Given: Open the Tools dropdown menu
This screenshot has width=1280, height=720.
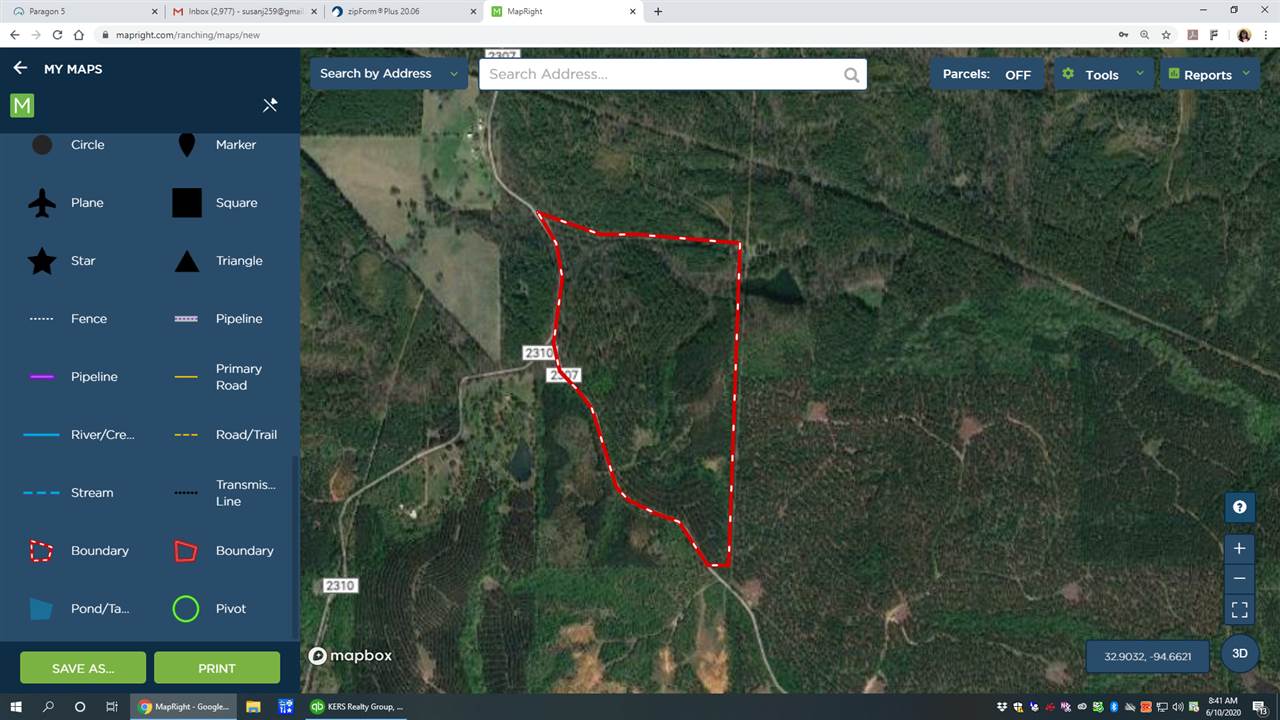Looking at the screenshot, I should point(1104,74).
